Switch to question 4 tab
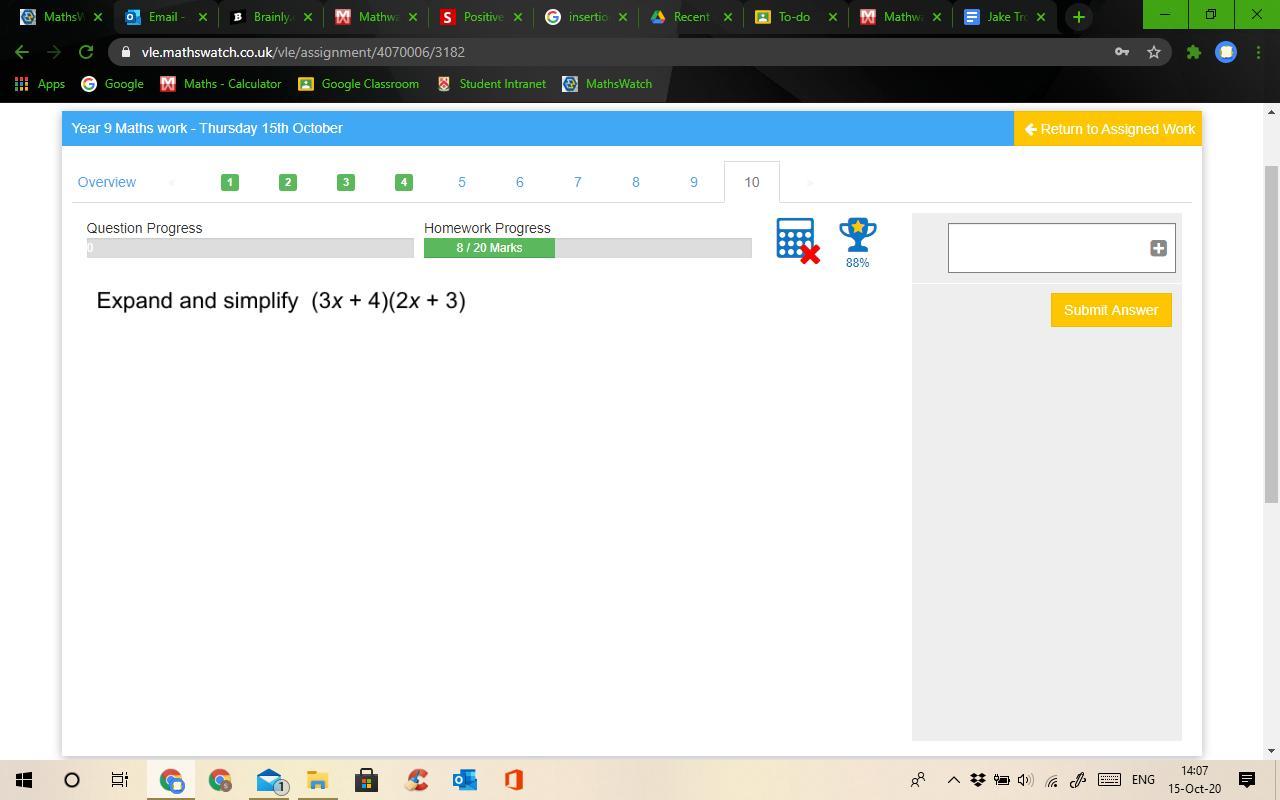The image size is (1280, 800). [x=404, y=182]
